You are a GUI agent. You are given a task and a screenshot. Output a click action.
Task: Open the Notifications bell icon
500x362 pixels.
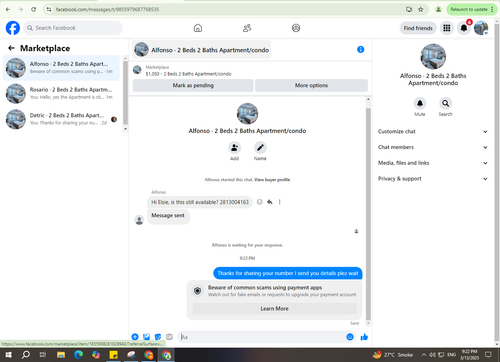(464, 28)
